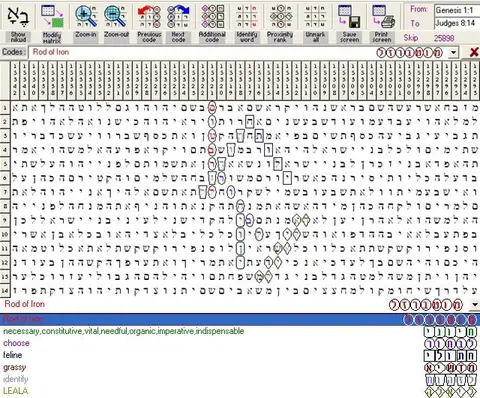
Task: Select the 'grassy' list row
Action: click(x=240, y=367)
